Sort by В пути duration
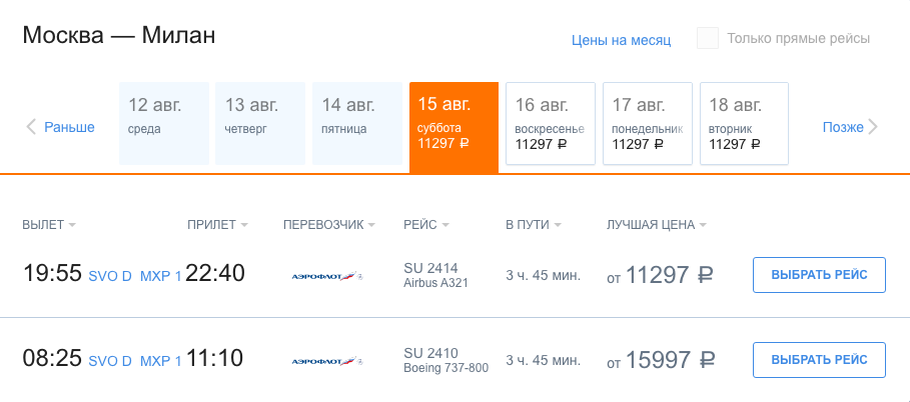Viewport: 910px width, 402px height. 533,224
